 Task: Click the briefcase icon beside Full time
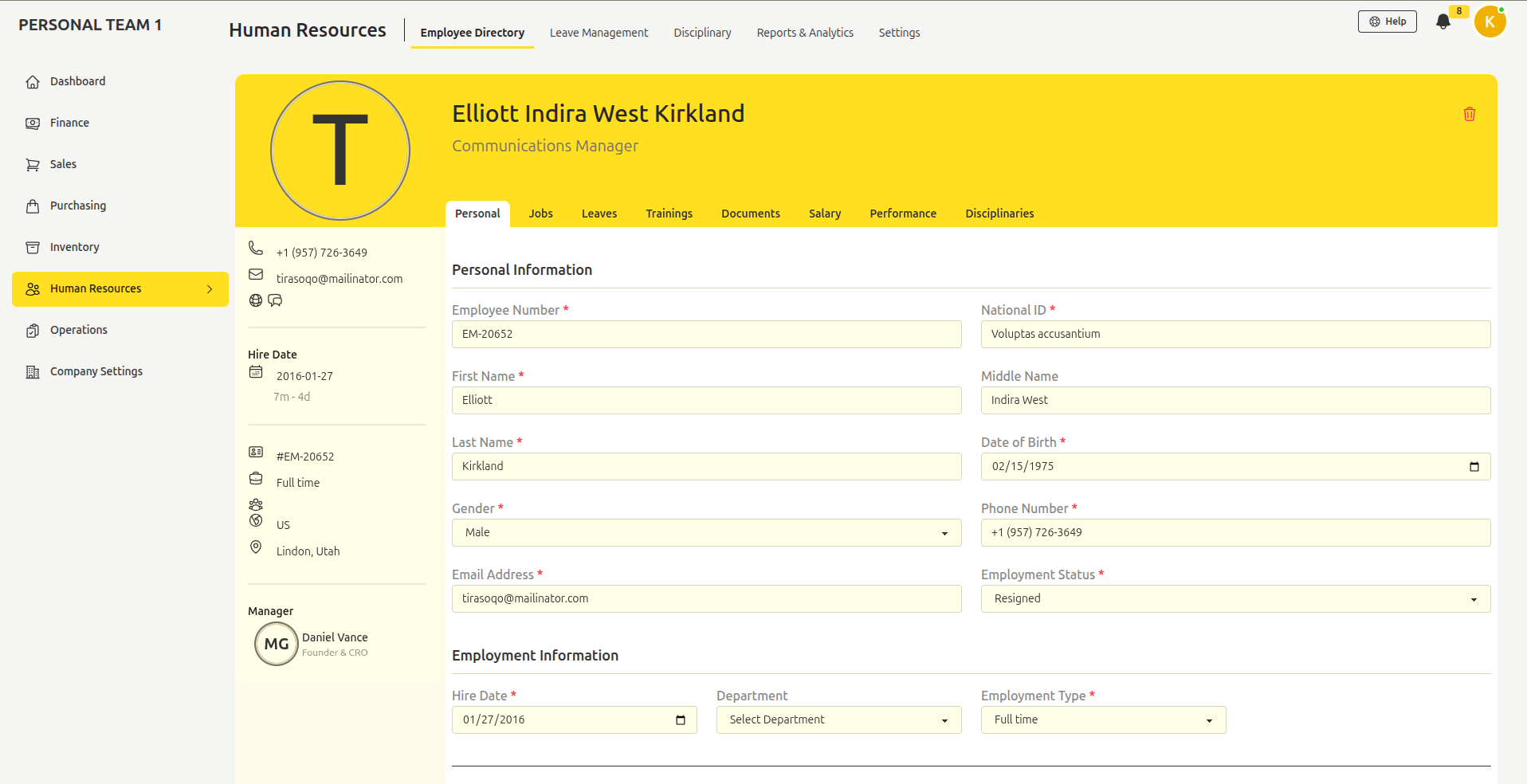point(256,478)
